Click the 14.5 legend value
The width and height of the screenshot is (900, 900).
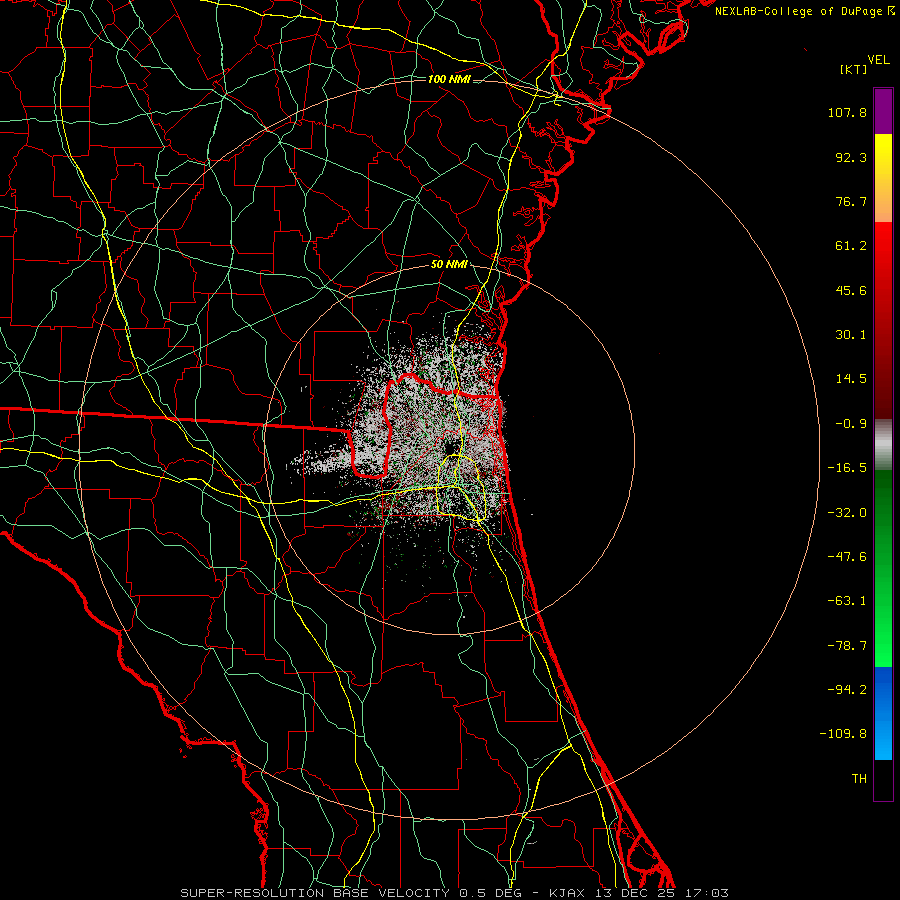click(x=851, y=379)
